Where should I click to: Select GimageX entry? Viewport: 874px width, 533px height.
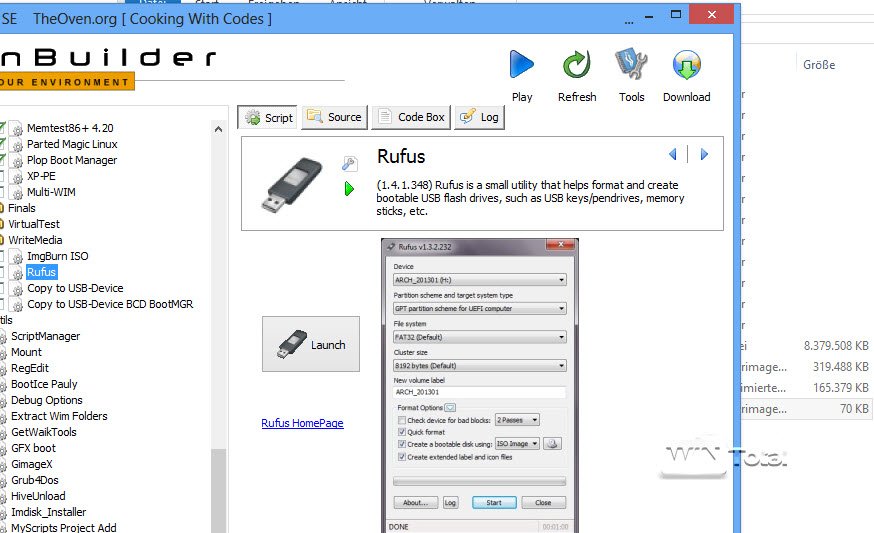(31, 464)
